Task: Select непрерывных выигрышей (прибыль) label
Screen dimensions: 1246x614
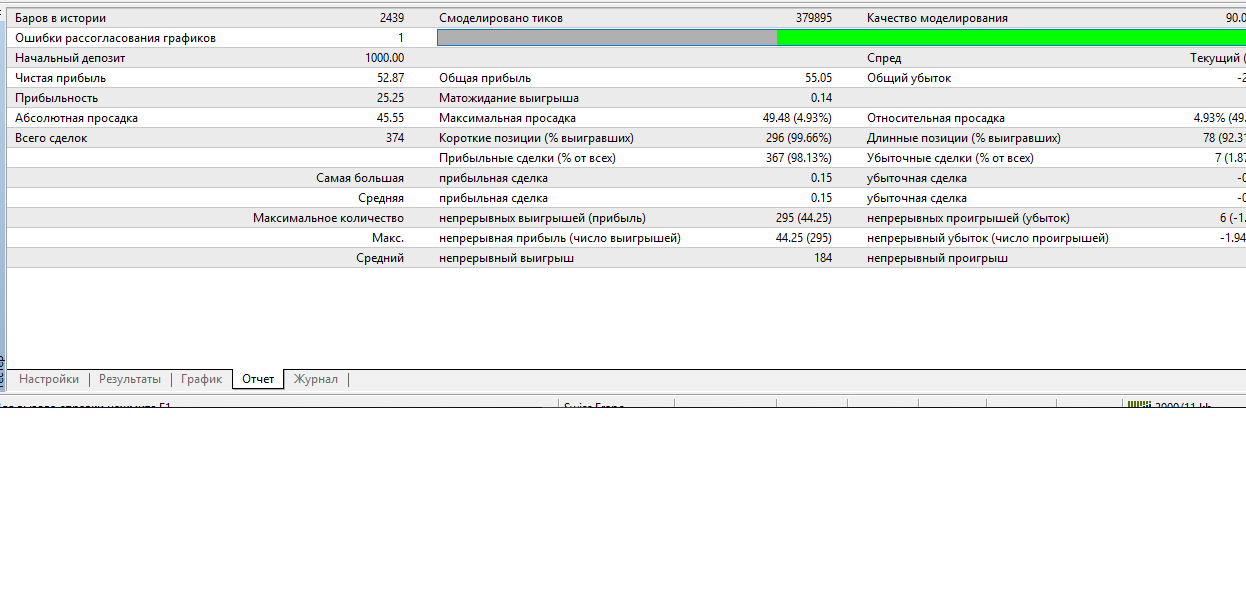Action: pyautogui.click(x=542, y=218)
